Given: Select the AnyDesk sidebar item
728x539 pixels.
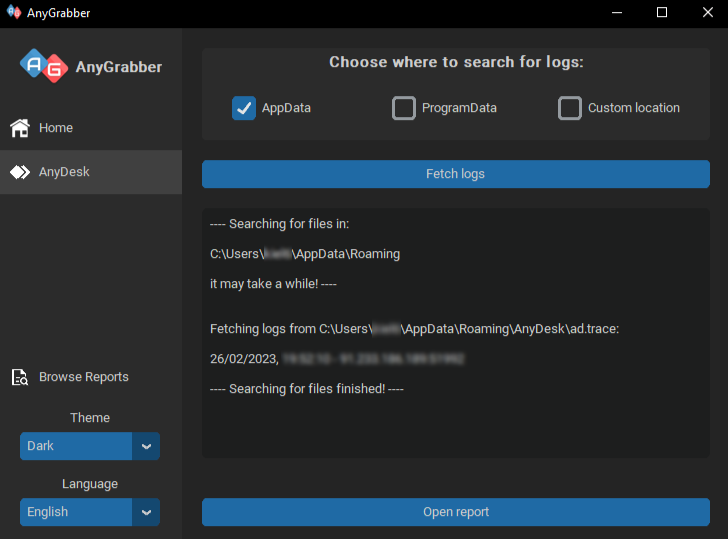Looking at the screenshot, I should (x=91, y=172).
